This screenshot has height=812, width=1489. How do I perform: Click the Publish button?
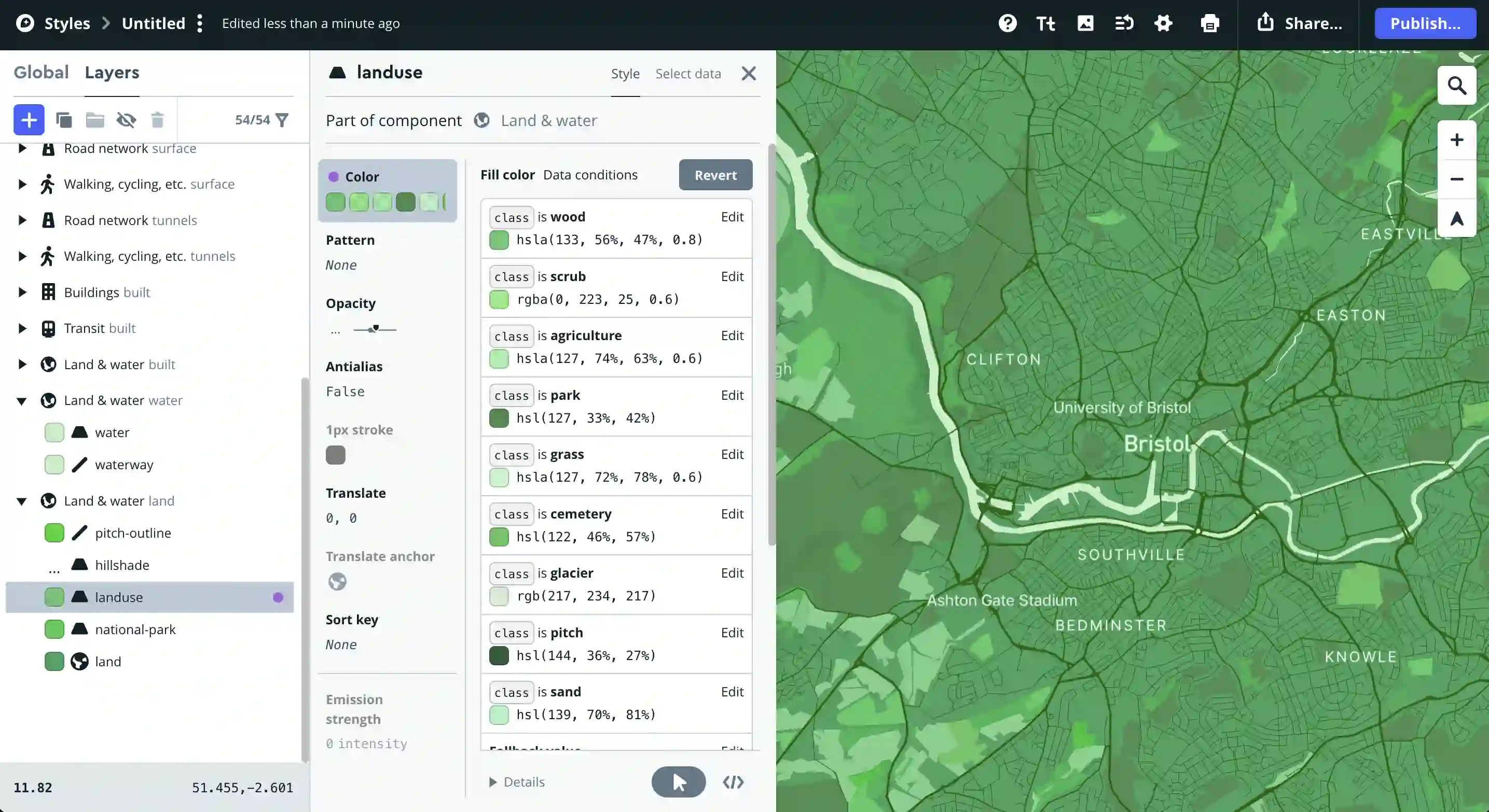tap(1425, 23)
